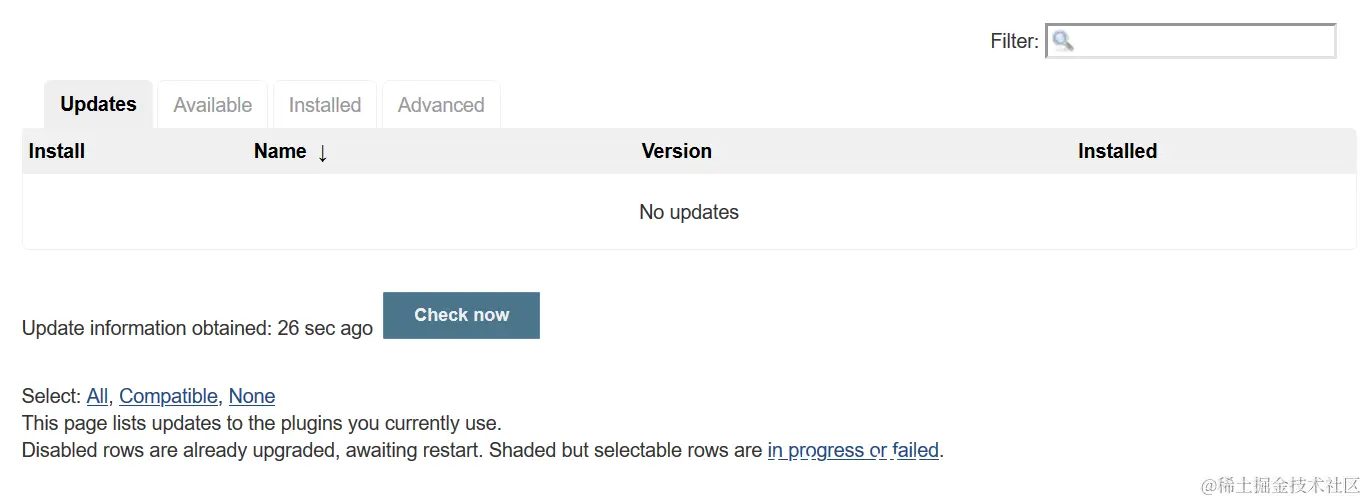Sort by the Name column header

click(x=280, y=151)
